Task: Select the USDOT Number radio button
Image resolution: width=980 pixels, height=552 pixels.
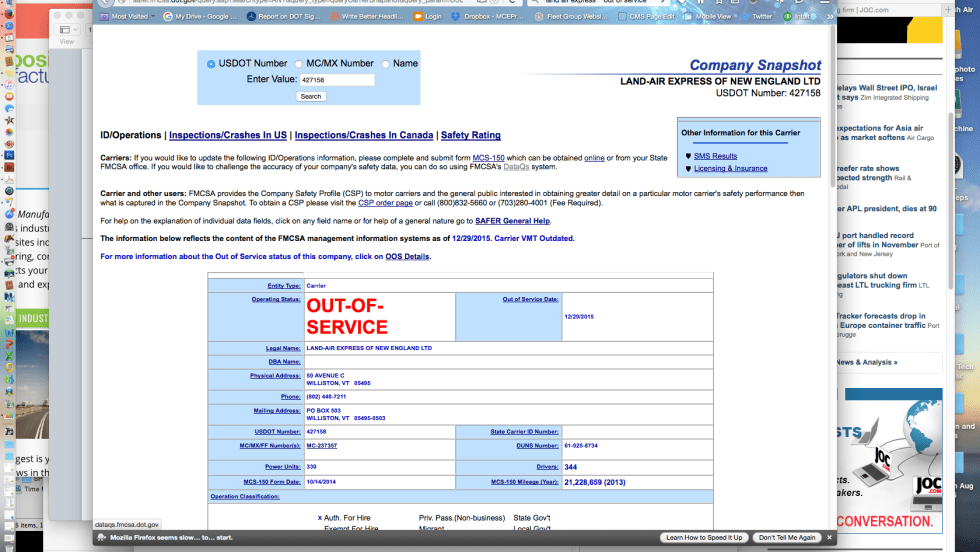Action: coord(211,64)
